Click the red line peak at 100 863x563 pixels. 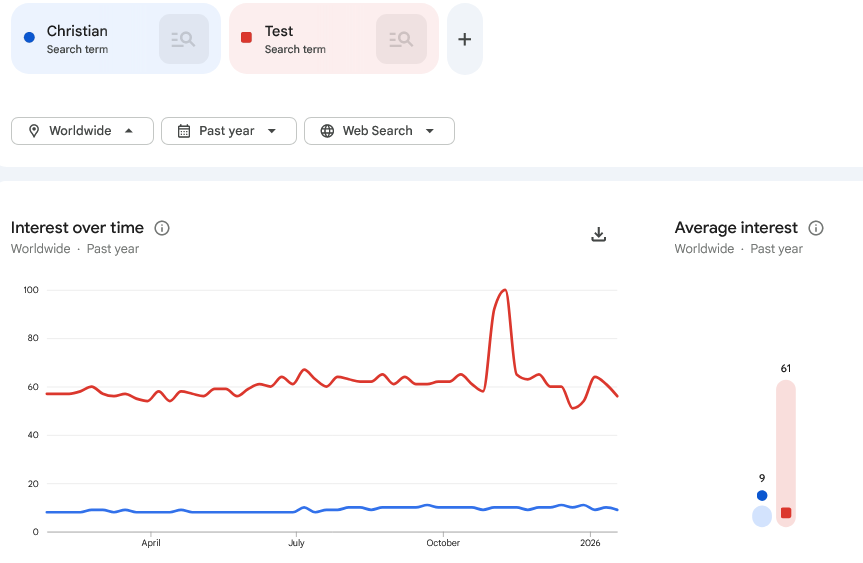pos(505,291)
